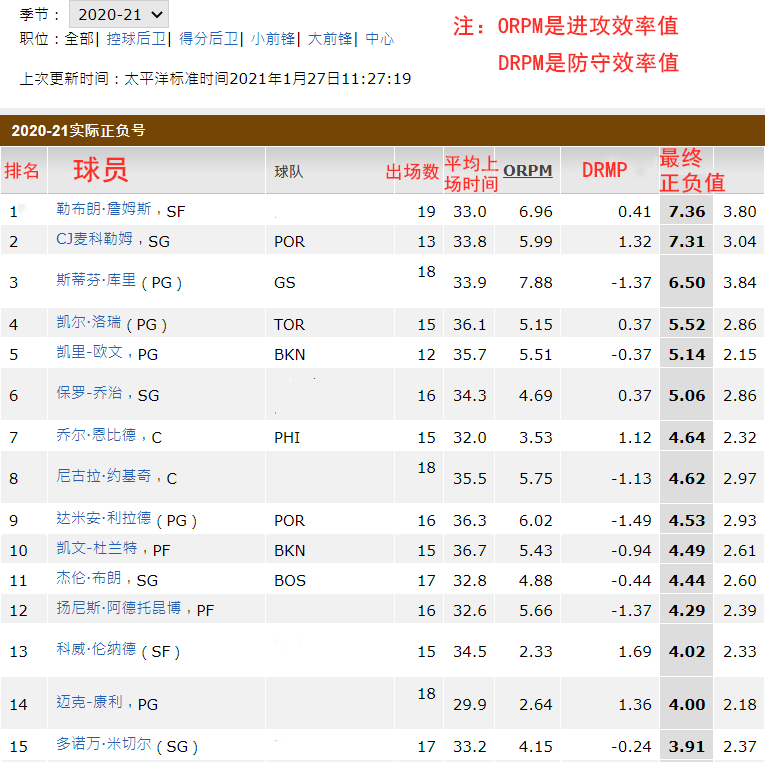
Task: Select the 小前锋 position filter
Action: pos(273,39)
